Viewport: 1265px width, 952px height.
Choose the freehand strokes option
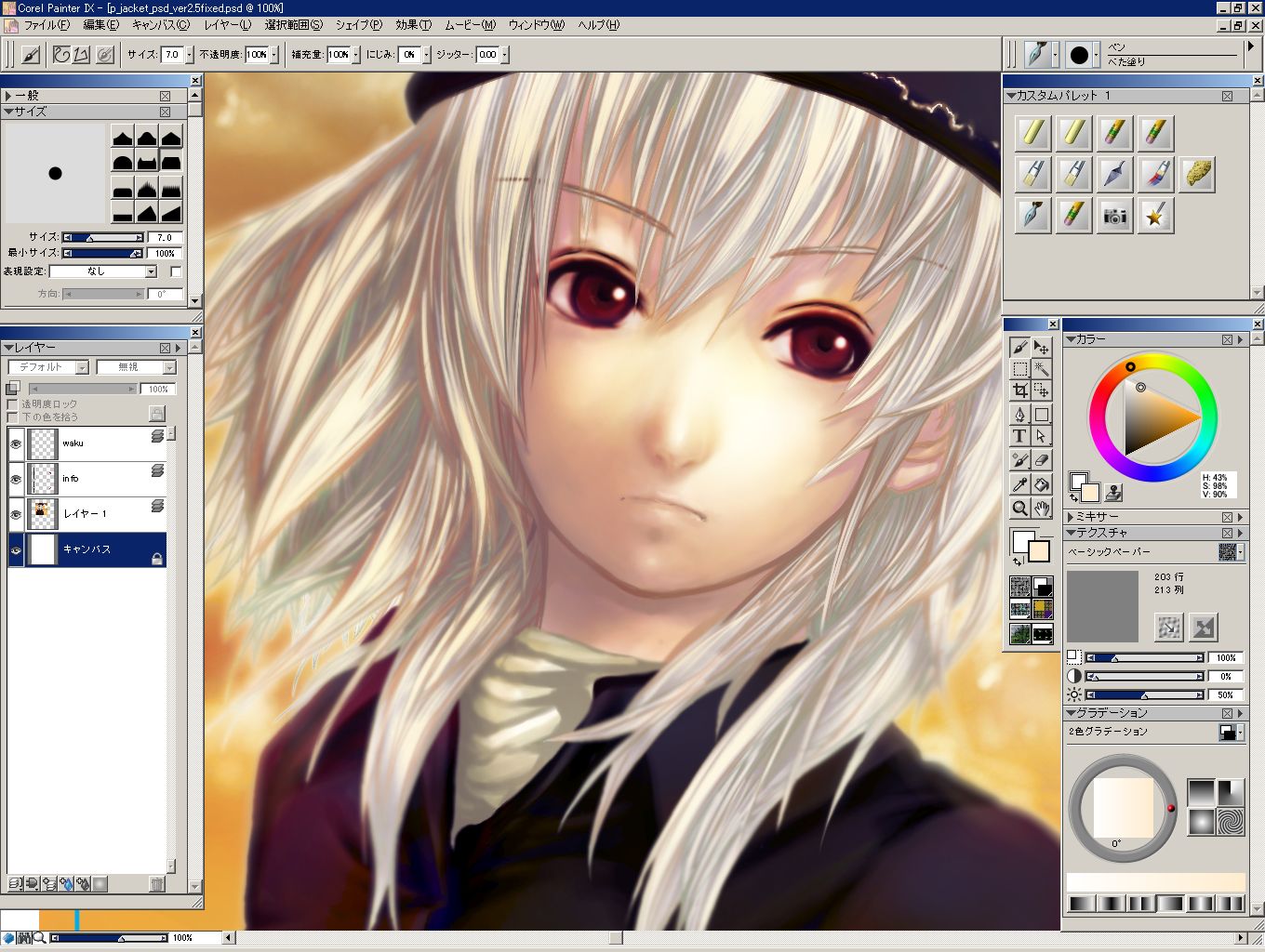pos(61,55)
